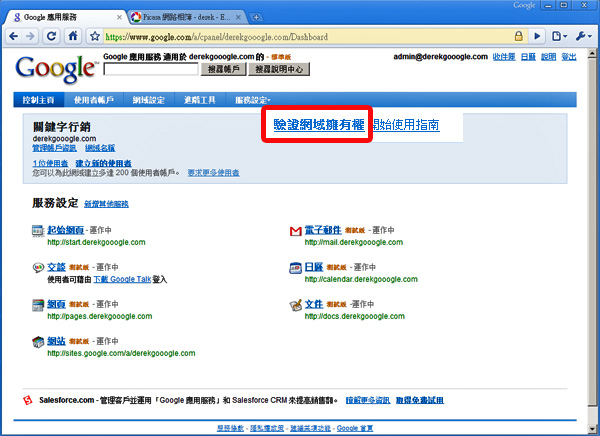The image size is (600, 436).
Task: Click the search text field near the logo
Action: tap(151, 69)
